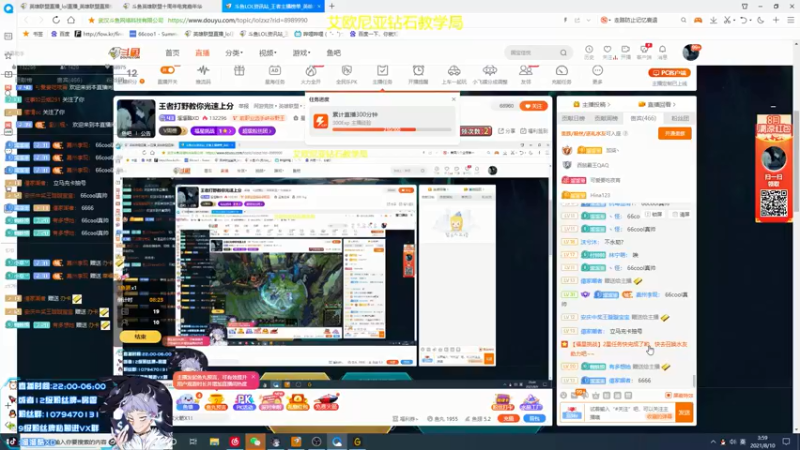Click the orange 关注 follow button
The image size is (800, 450).
pyautogui.click(x=533, y=106)
